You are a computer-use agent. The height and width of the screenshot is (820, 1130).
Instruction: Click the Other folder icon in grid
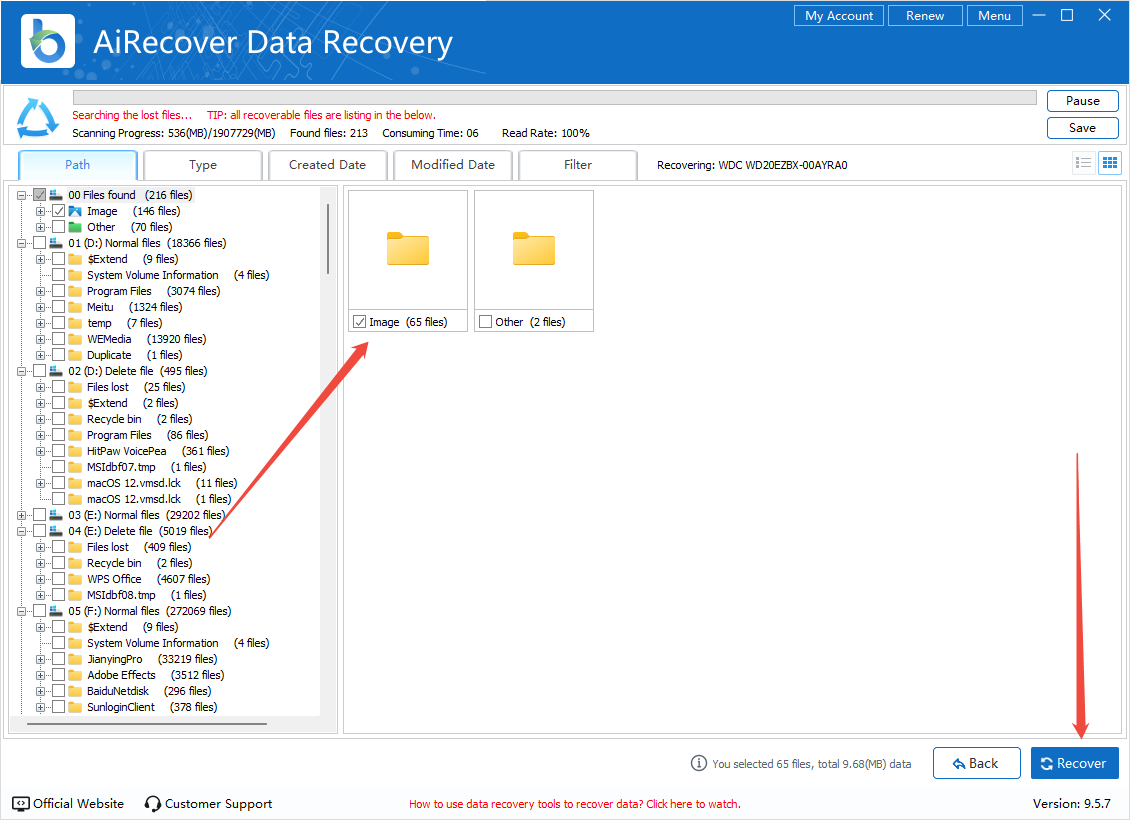(533, 249)
